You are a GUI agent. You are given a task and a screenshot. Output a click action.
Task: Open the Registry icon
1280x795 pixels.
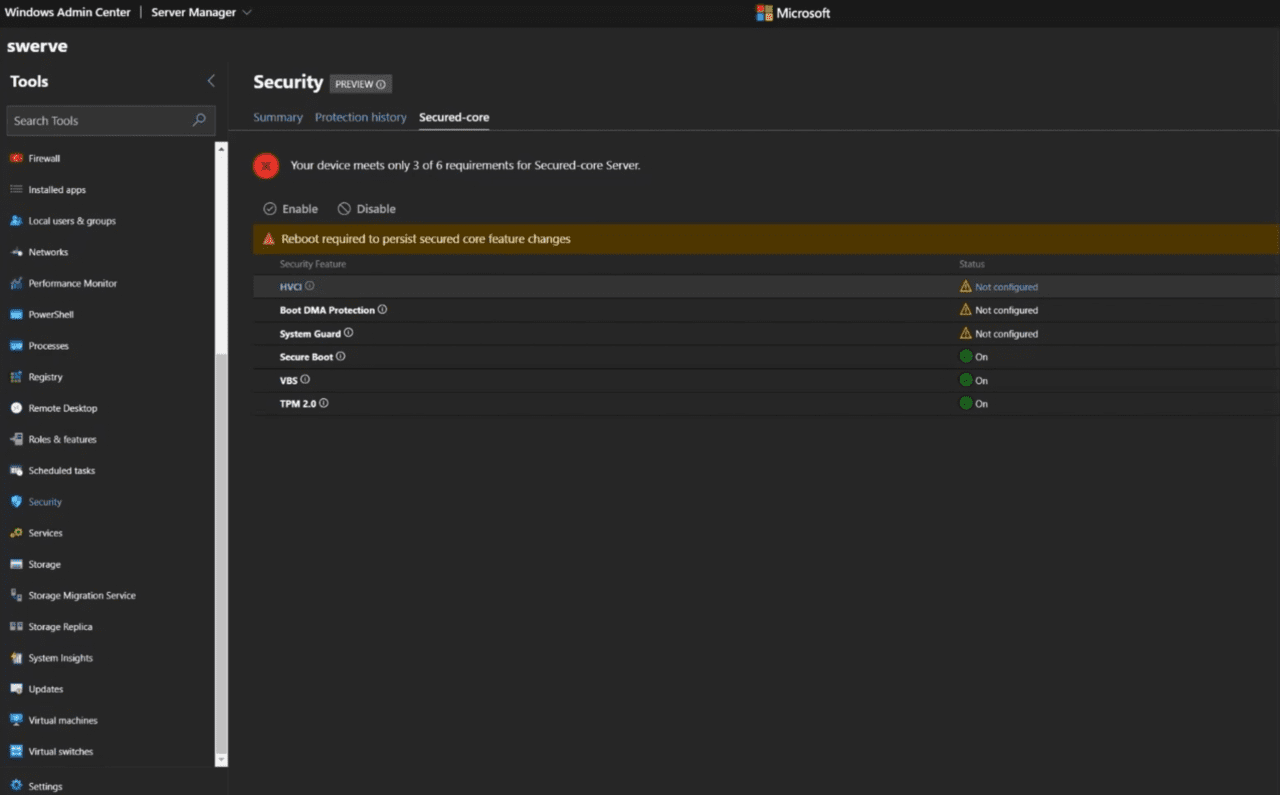coord(16,377)
